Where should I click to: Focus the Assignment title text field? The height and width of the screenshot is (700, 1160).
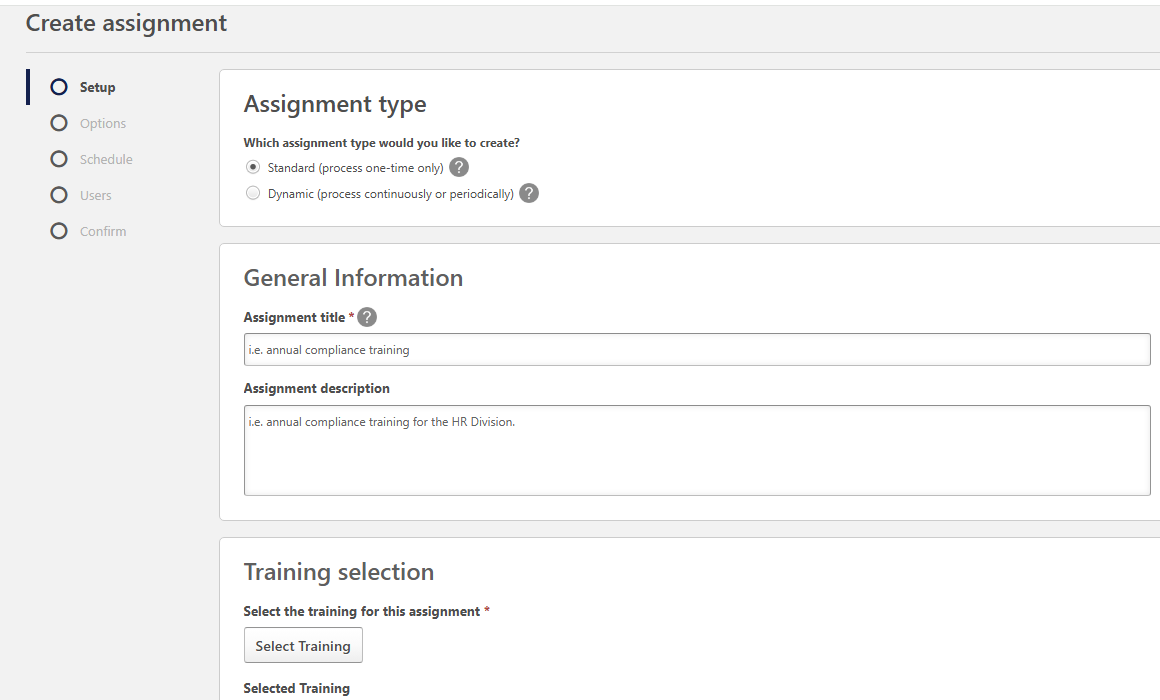coord(697,350)
